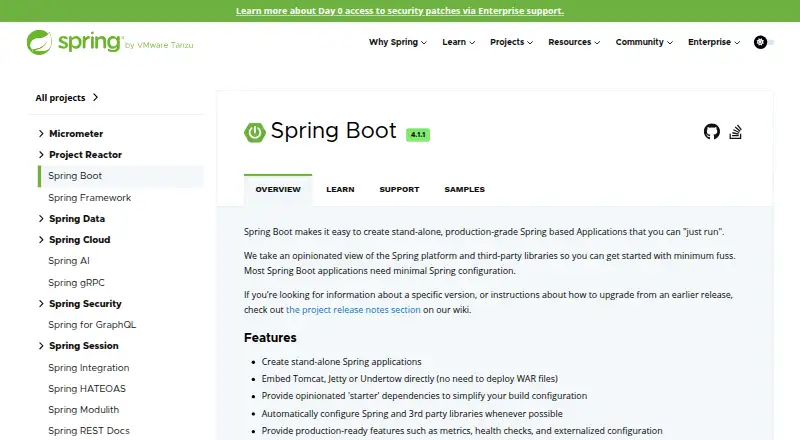Switch to the Samples tab
The width and height of the screenshot is (800, 440).
point(464,189)
